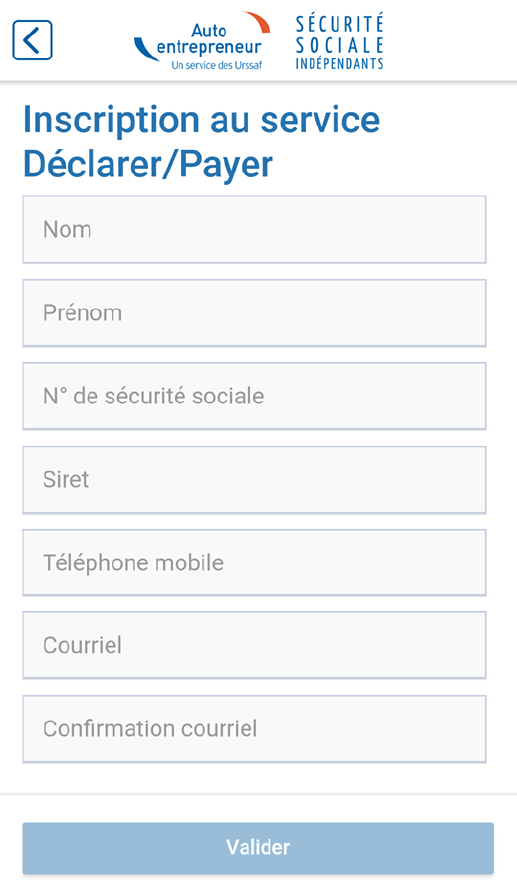Click the word SOCIALE in the header logo
517x884 pixels.
coord(339,45)
